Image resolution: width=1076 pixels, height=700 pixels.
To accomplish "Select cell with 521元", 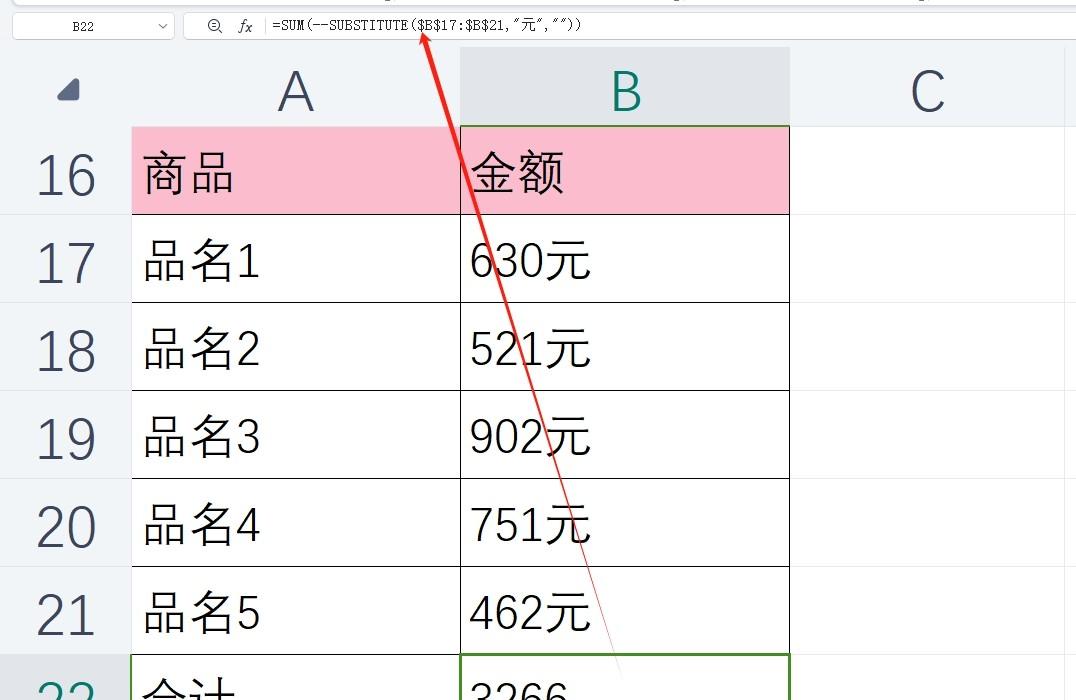I will coord(625,347).
